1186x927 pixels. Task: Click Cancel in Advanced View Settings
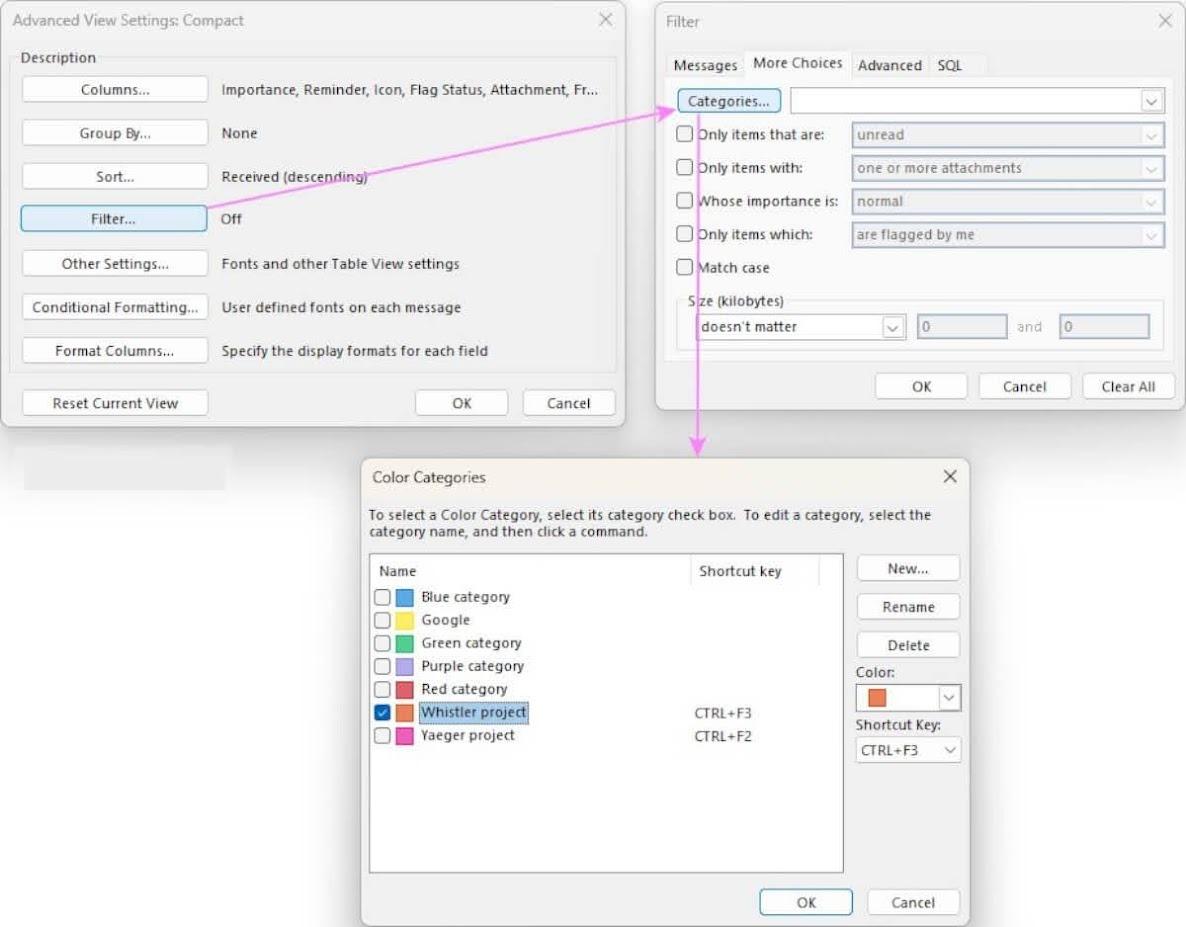coord(569,403)
